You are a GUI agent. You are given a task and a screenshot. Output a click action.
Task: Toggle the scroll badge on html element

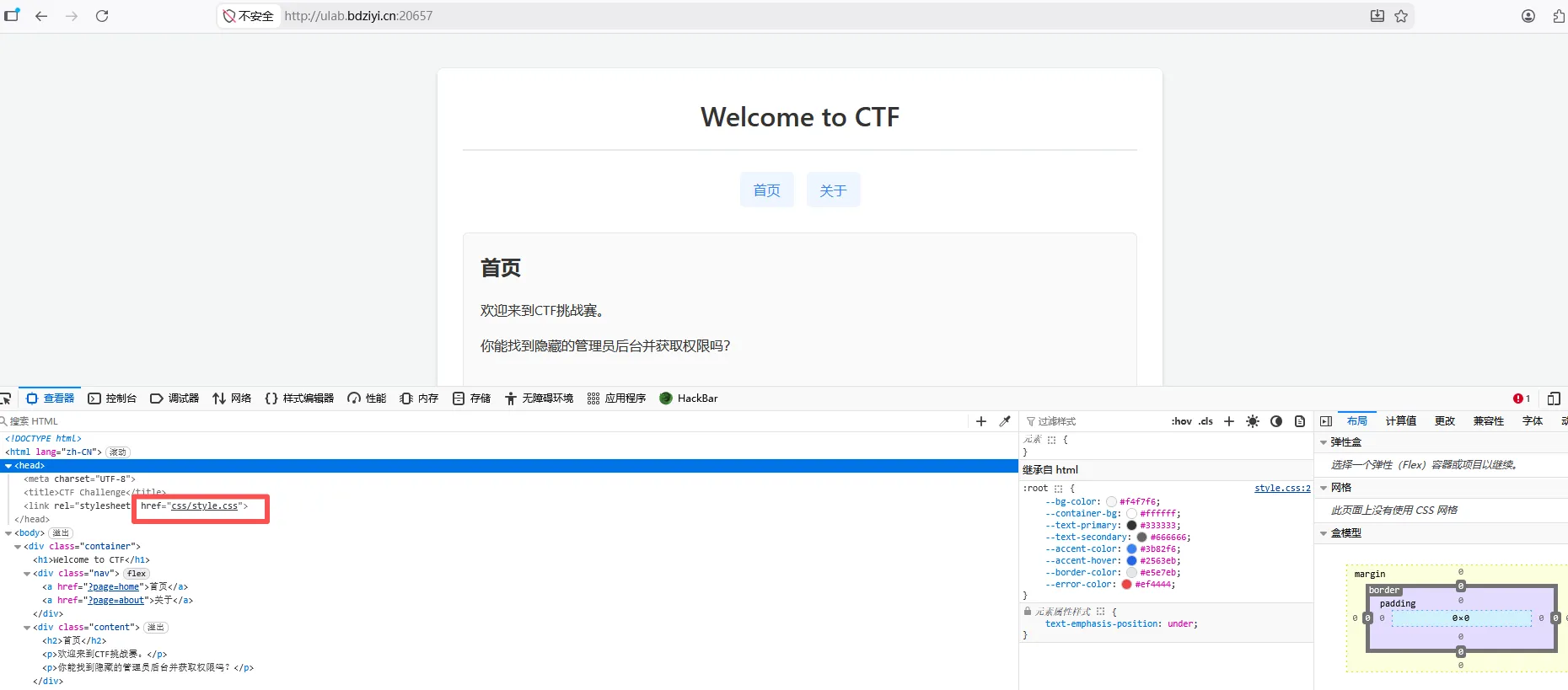[x=118, y=452]
